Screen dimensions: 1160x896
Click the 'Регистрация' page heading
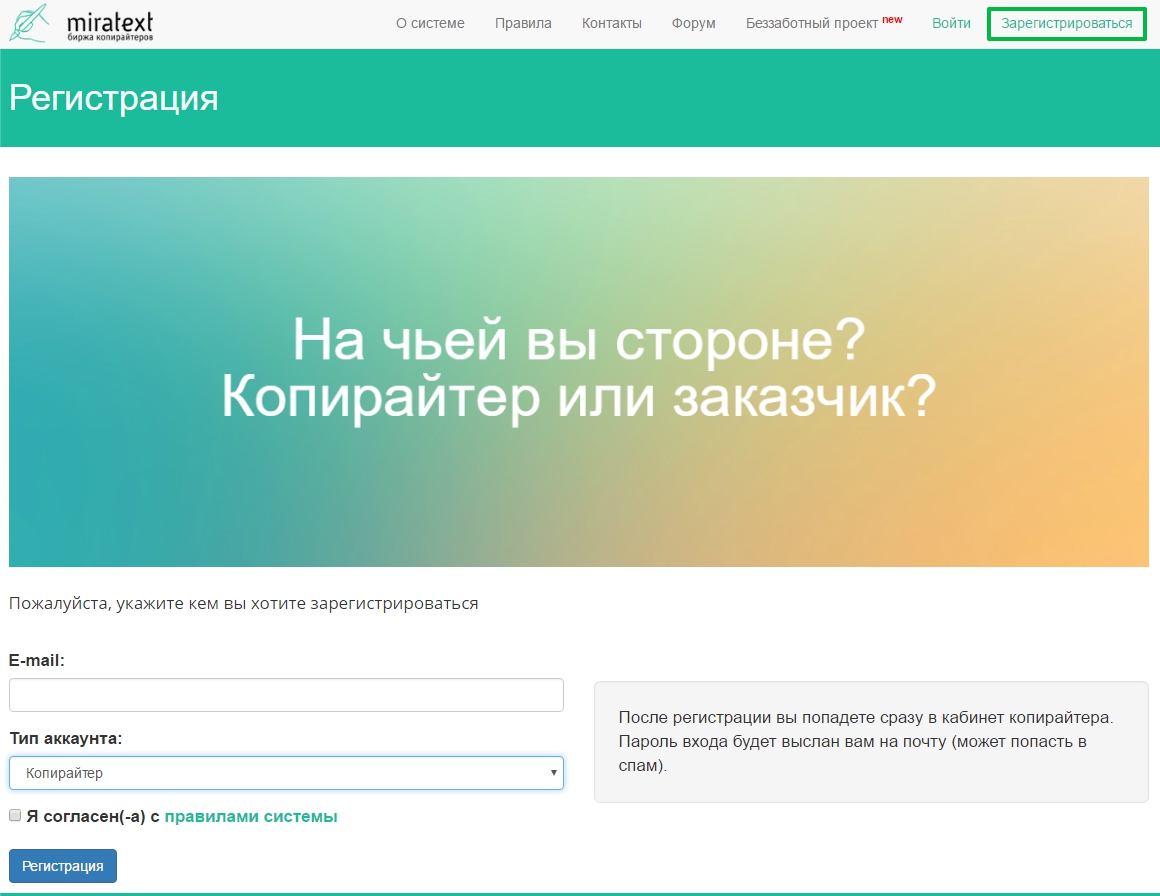pos(114,98)
